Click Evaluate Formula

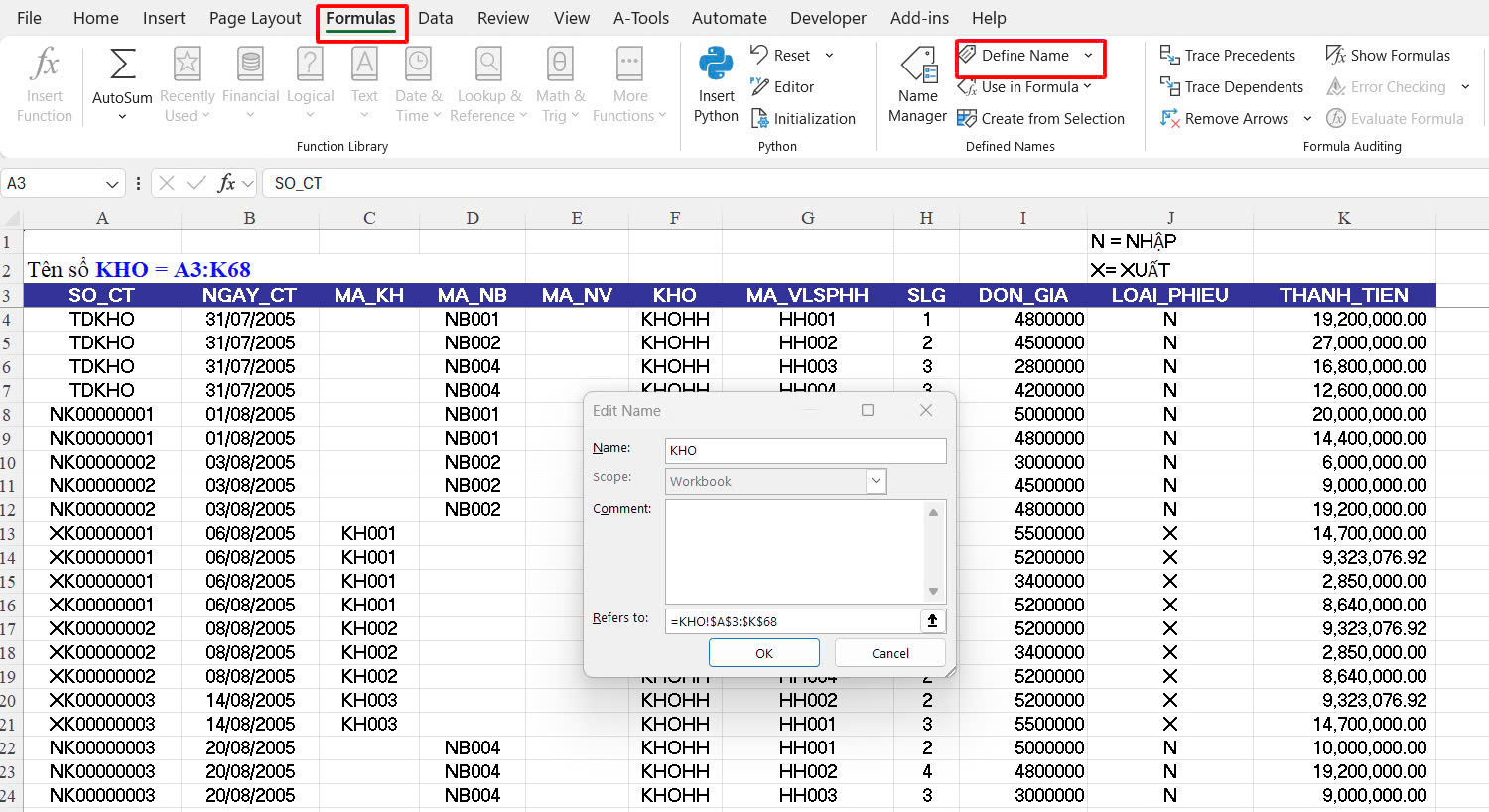1395,118
